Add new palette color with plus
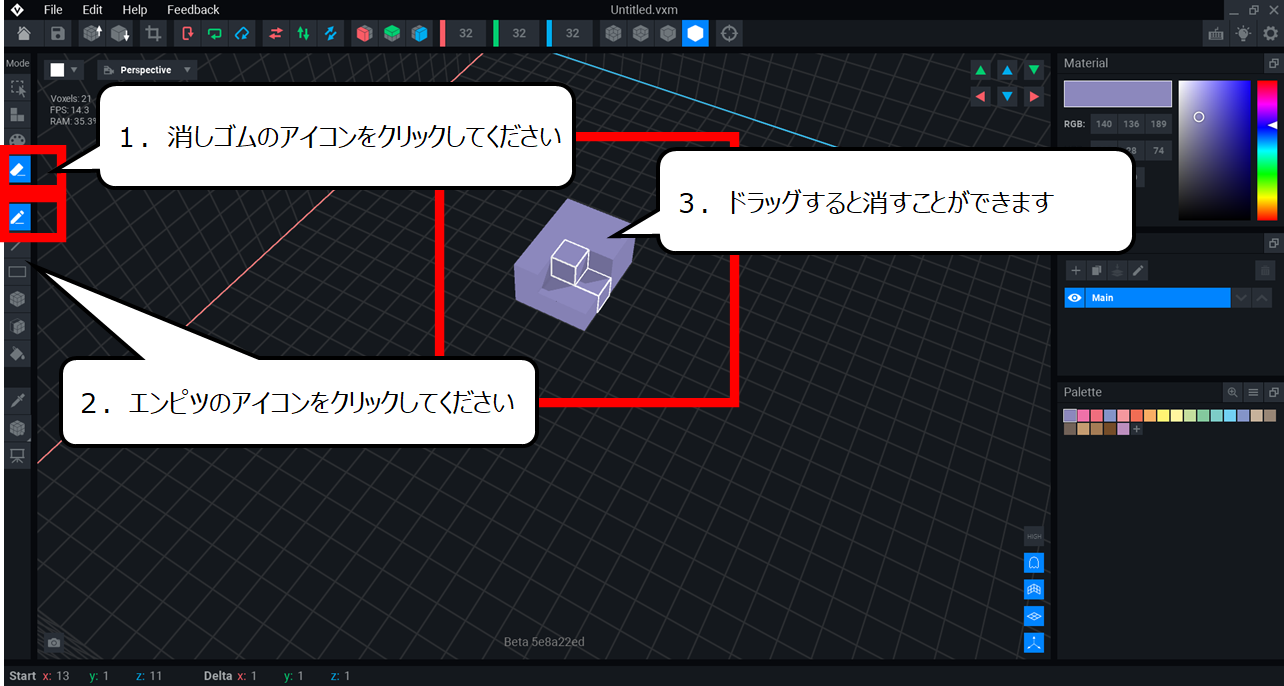1284x686 pixels. 1136,429
